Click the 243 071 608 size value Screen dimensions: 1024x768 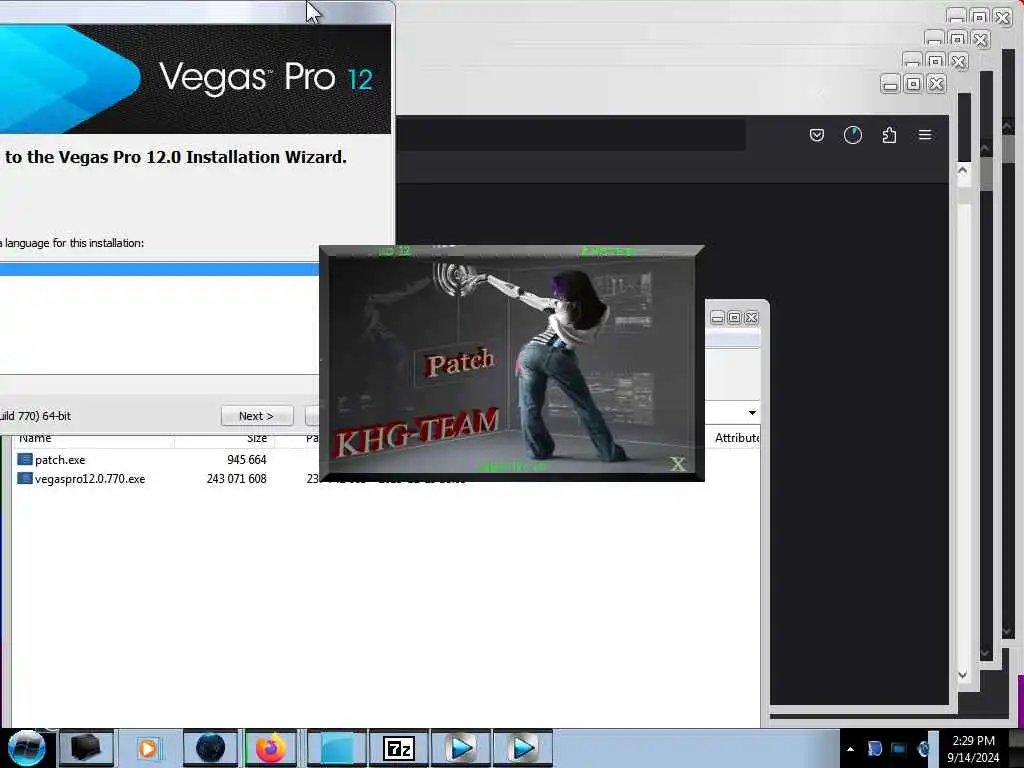[236, 479]
